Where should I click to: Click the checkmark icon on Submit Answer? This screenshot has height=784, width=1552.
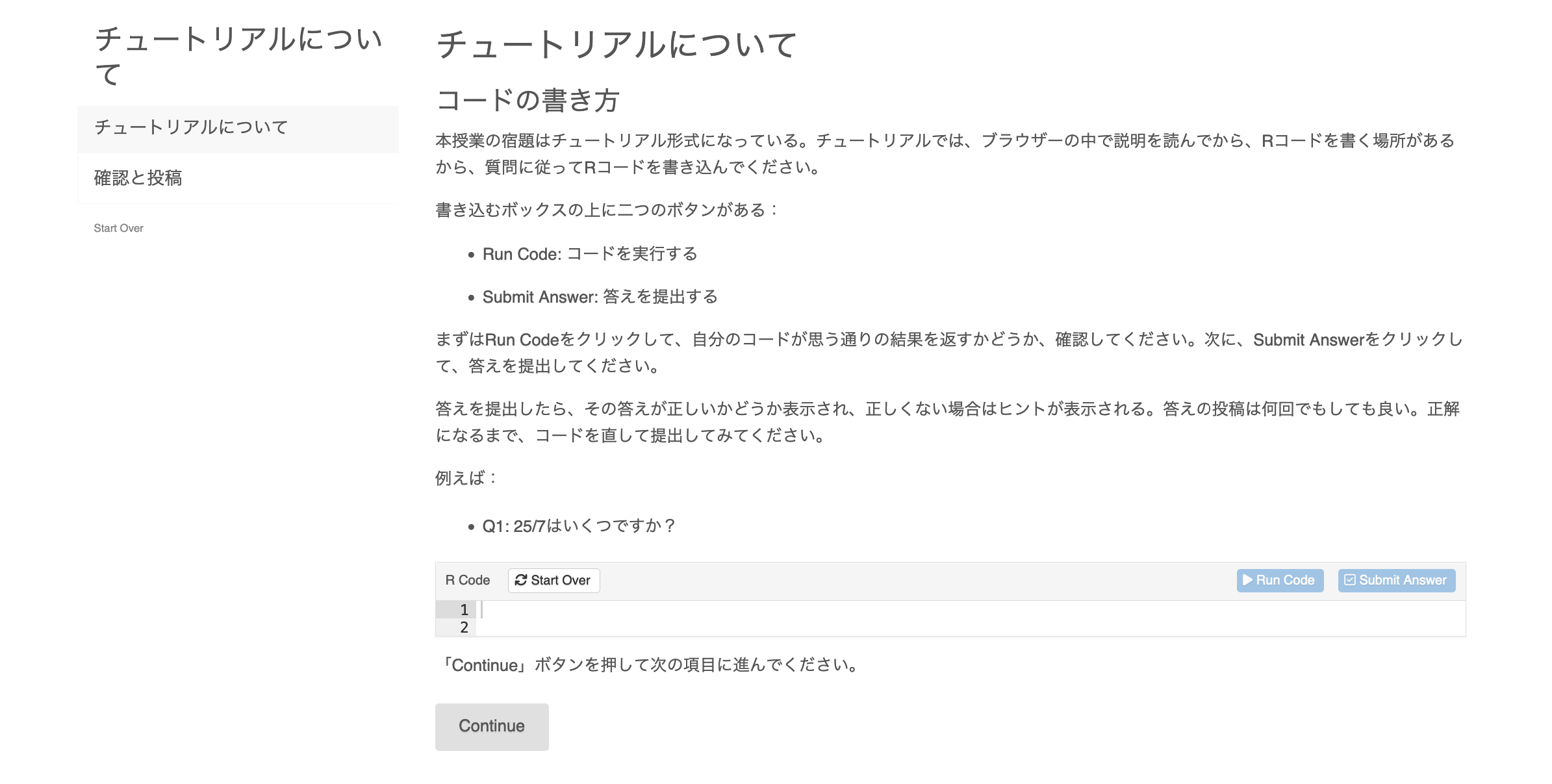(1349, 580)
